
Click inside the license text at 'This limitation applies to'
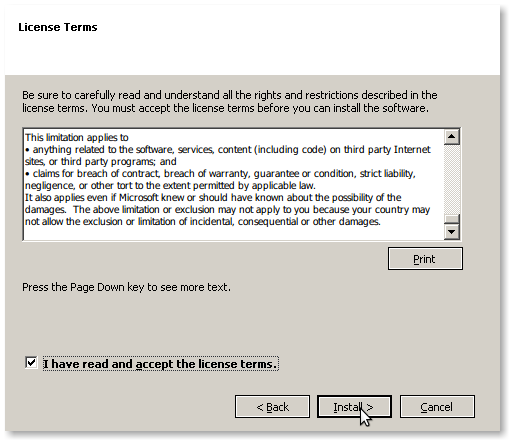77,138
